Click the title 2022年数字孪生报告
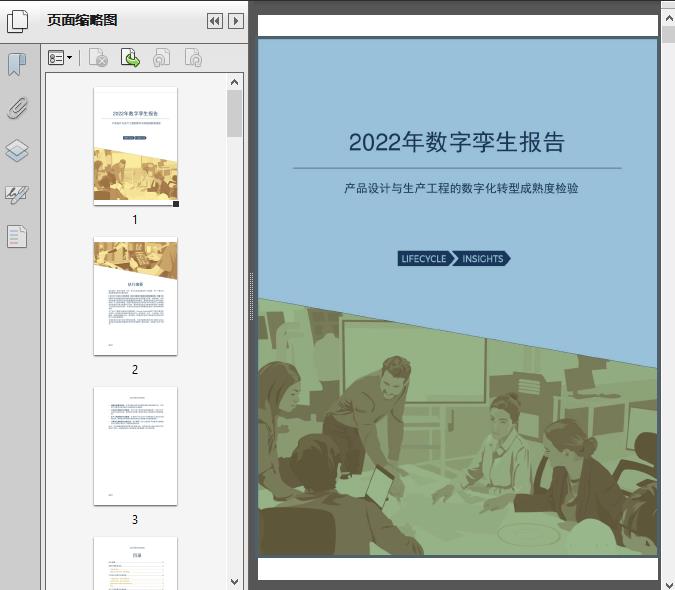Viewport: 675px width, 590px height. tap(457, 142)
